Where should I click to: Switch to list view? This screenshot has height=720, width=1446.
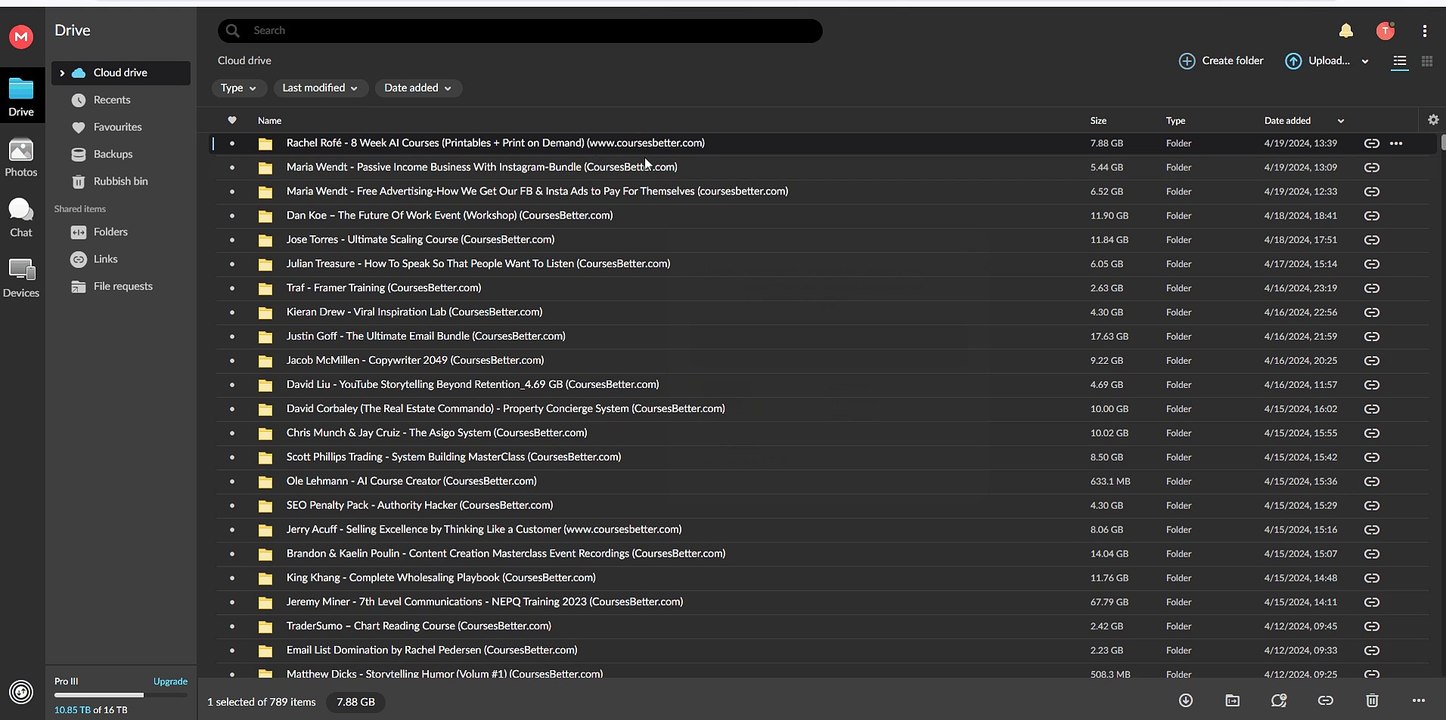[x=1400, y=61]
